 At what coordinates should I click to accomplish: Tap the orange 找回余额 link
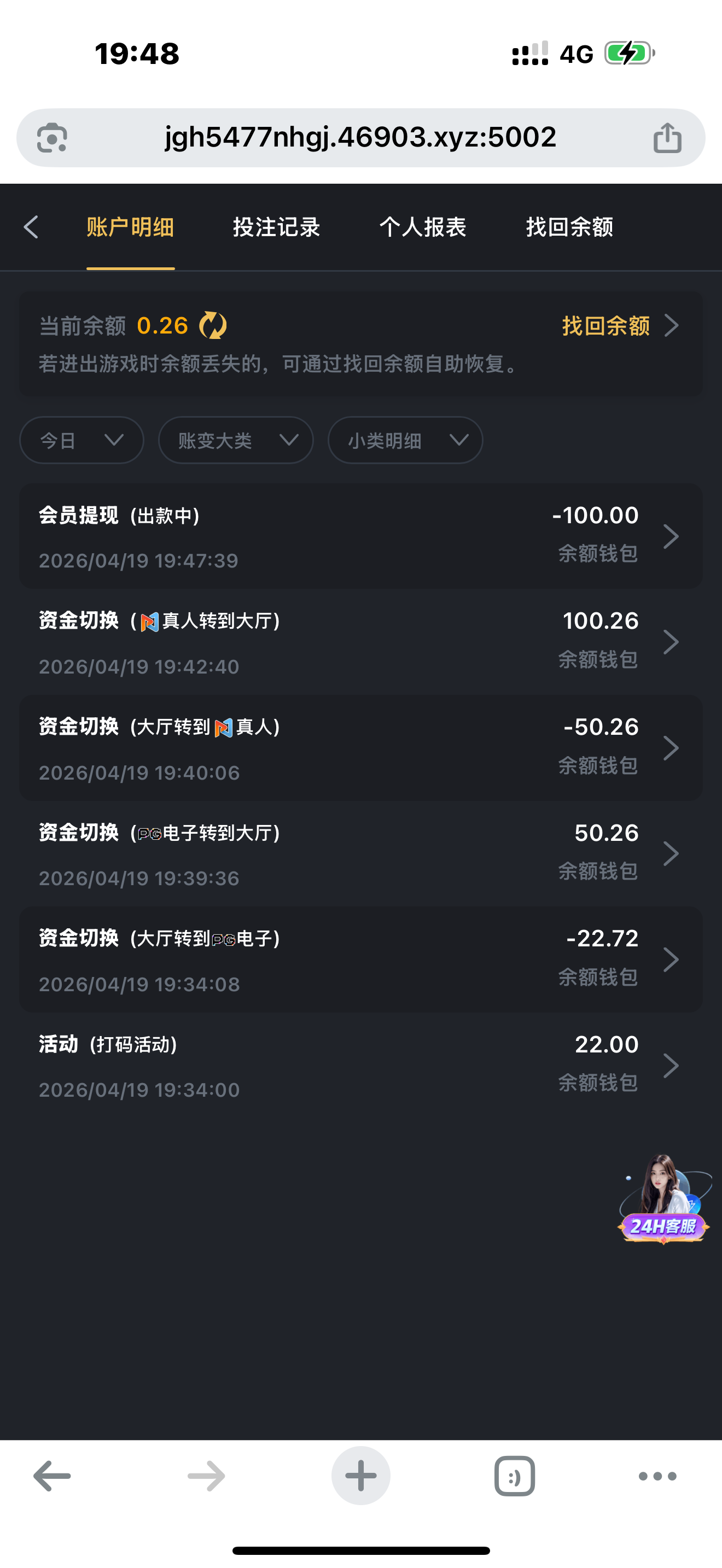point(618,326)
